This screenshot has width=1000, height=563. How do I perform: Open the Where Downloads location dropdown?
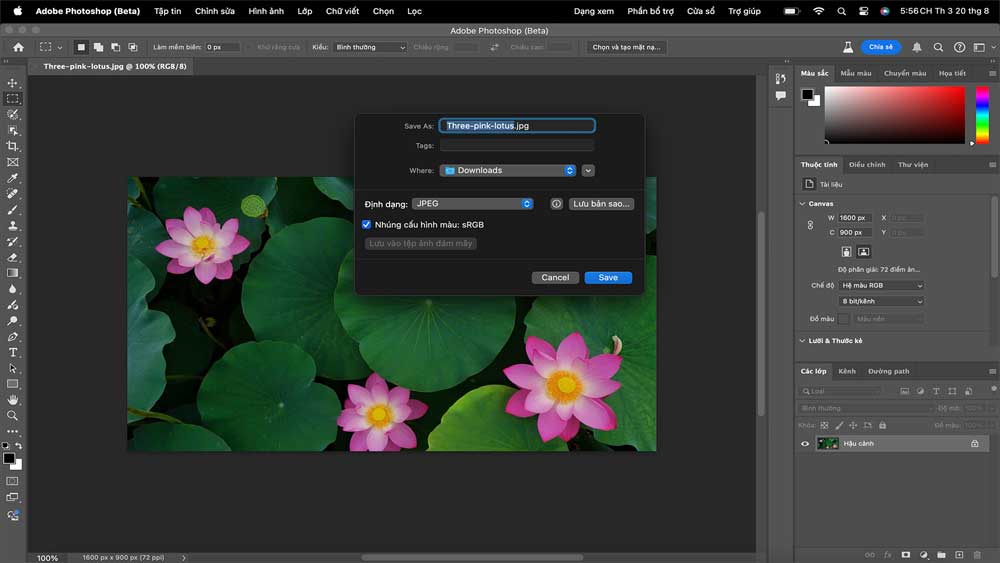[508, 171]
